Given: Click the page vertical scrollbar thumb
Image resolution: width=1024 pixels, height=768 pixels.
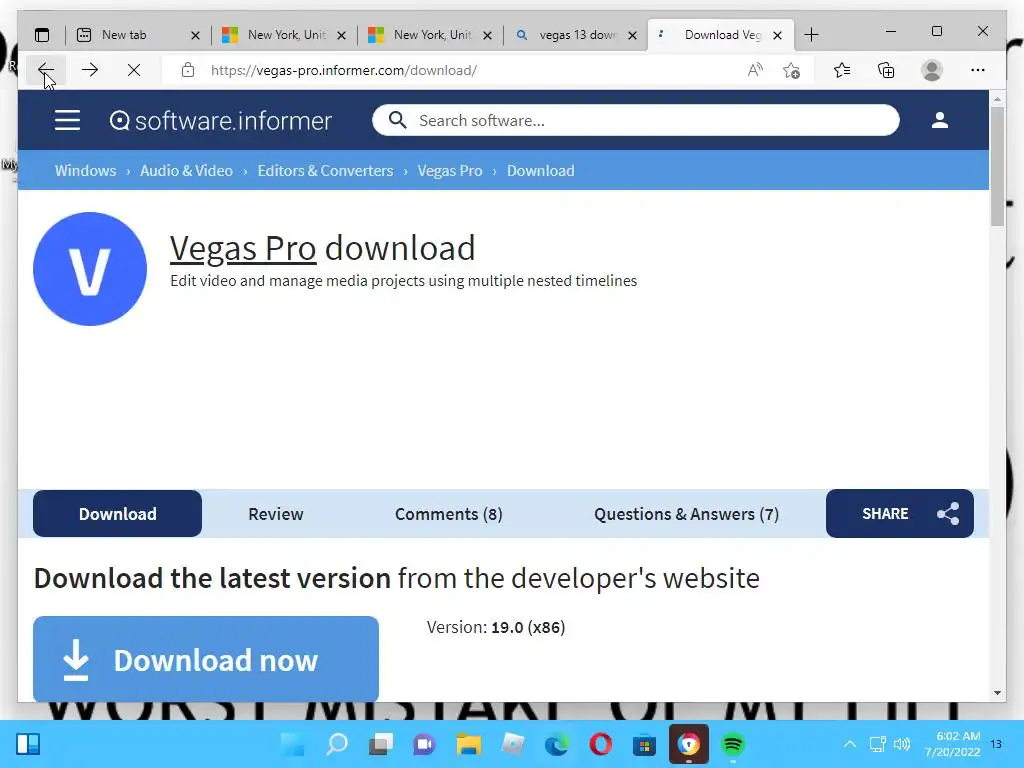Looking at the screenshot, I should [997, 166].
